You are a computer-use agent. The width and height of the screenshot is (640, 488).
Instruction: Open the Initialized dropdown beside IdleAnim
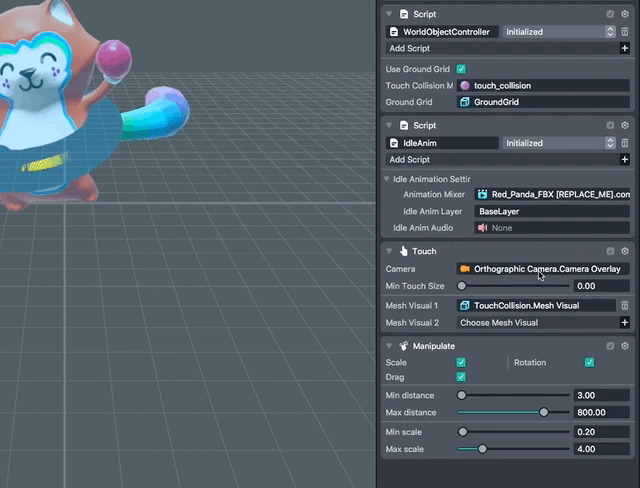tap(559, 143)
